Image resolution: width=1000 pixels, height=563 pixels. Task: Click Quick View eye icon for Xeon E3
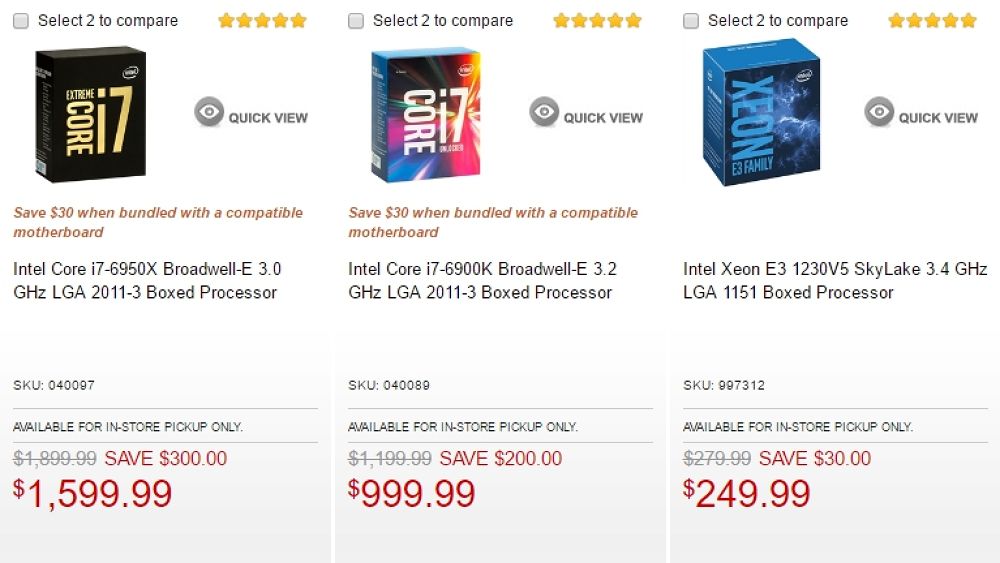879,112
